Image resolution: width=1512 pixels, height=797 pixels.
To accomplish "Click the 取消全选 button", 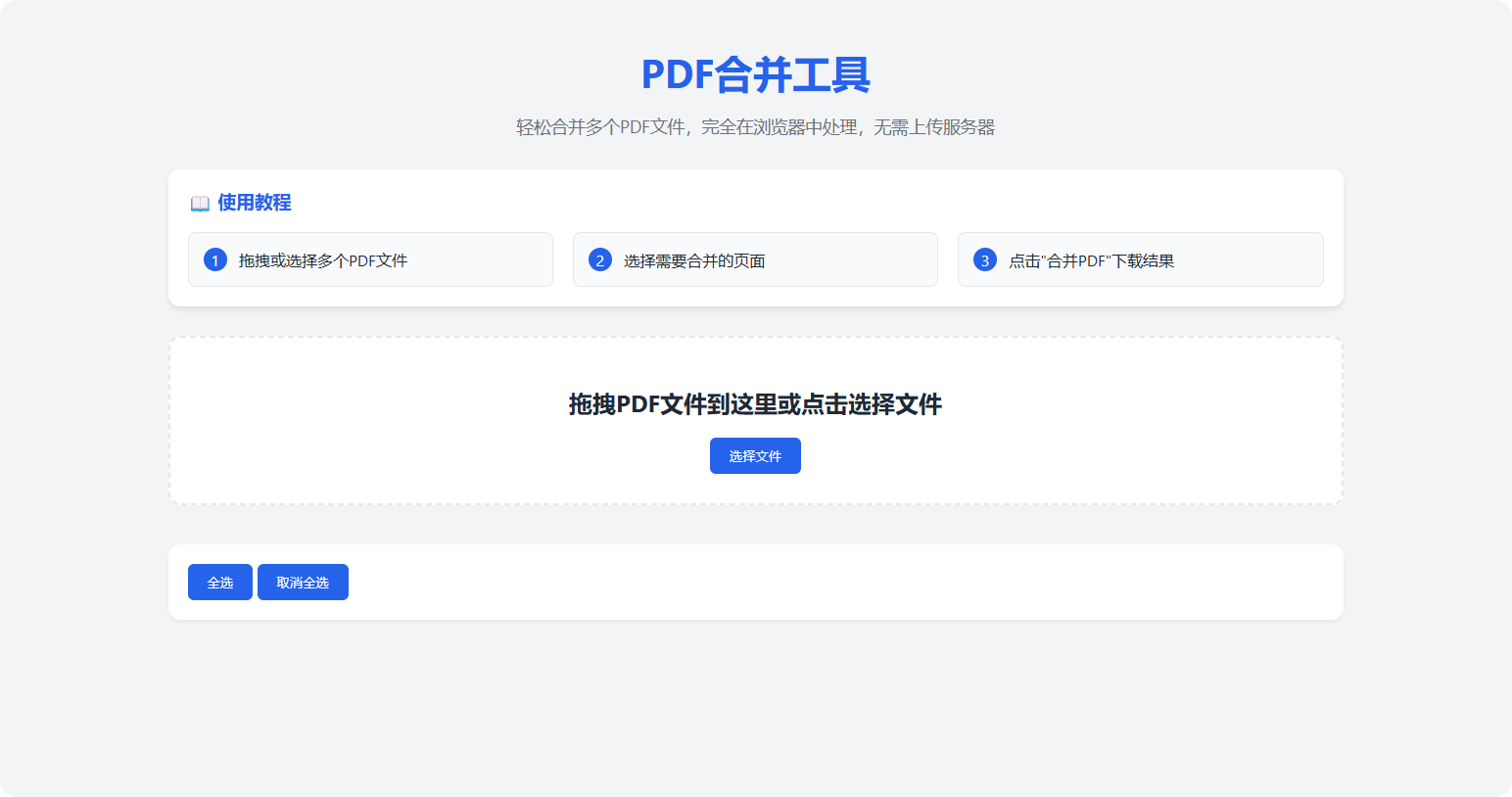I will (303, 583).
